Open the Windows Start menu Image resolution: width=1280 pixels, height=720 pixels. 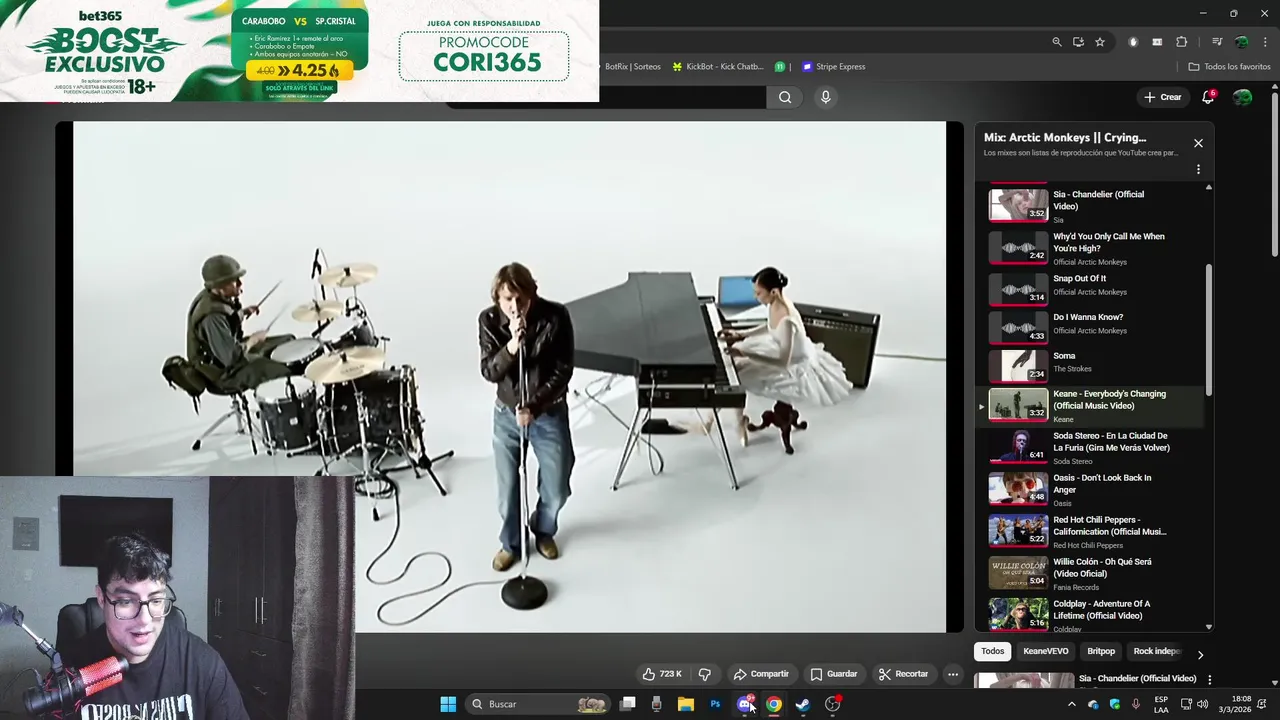pyautogui.click(x=448, y=704)
